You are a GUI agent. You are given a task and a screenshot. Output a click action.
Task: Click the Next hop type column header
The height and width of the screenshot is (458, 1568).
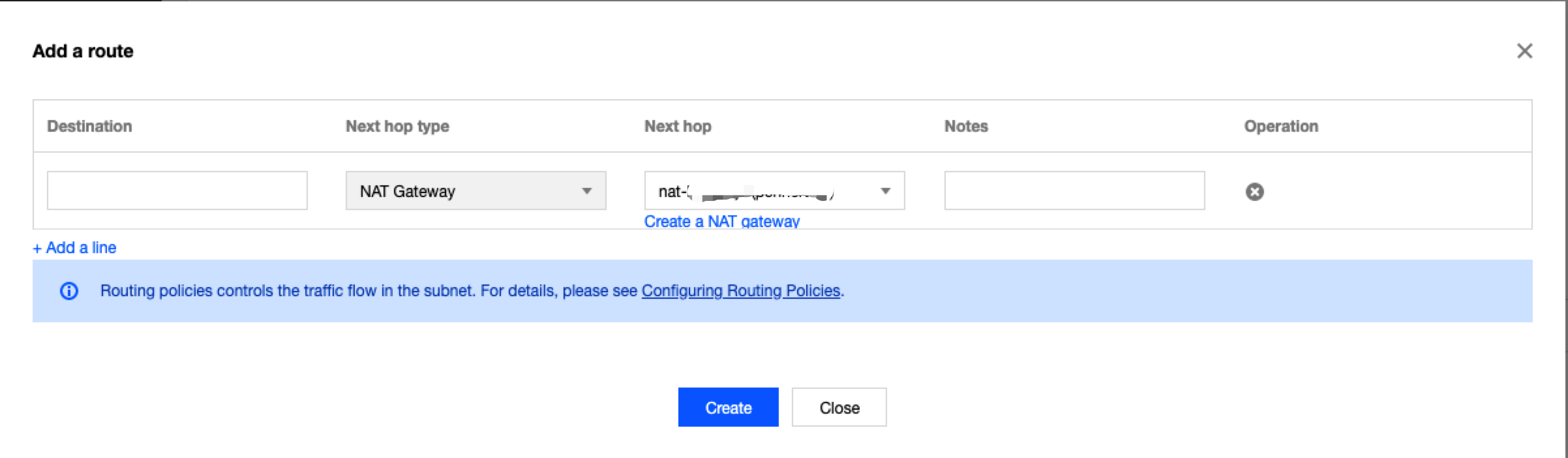tap(397, 127)
